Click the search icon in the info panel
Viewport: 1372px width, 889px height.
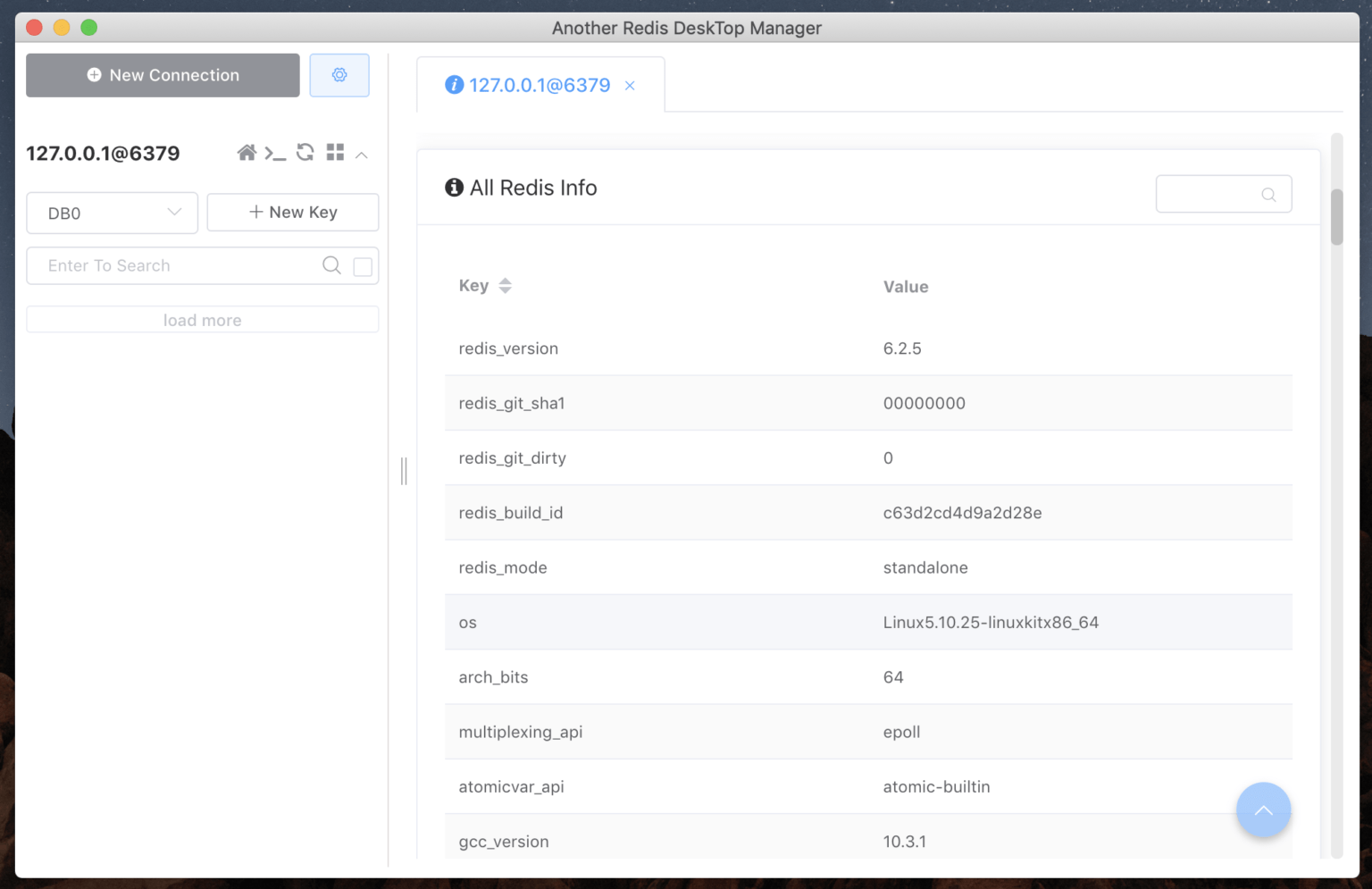point(1268,194)
